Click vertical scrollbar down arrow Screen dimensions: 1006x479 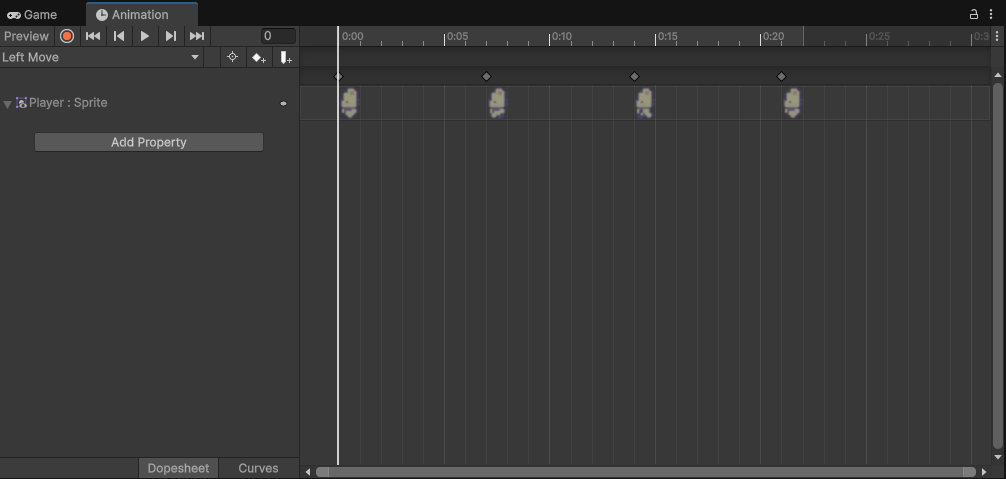(x=998, y=457)
